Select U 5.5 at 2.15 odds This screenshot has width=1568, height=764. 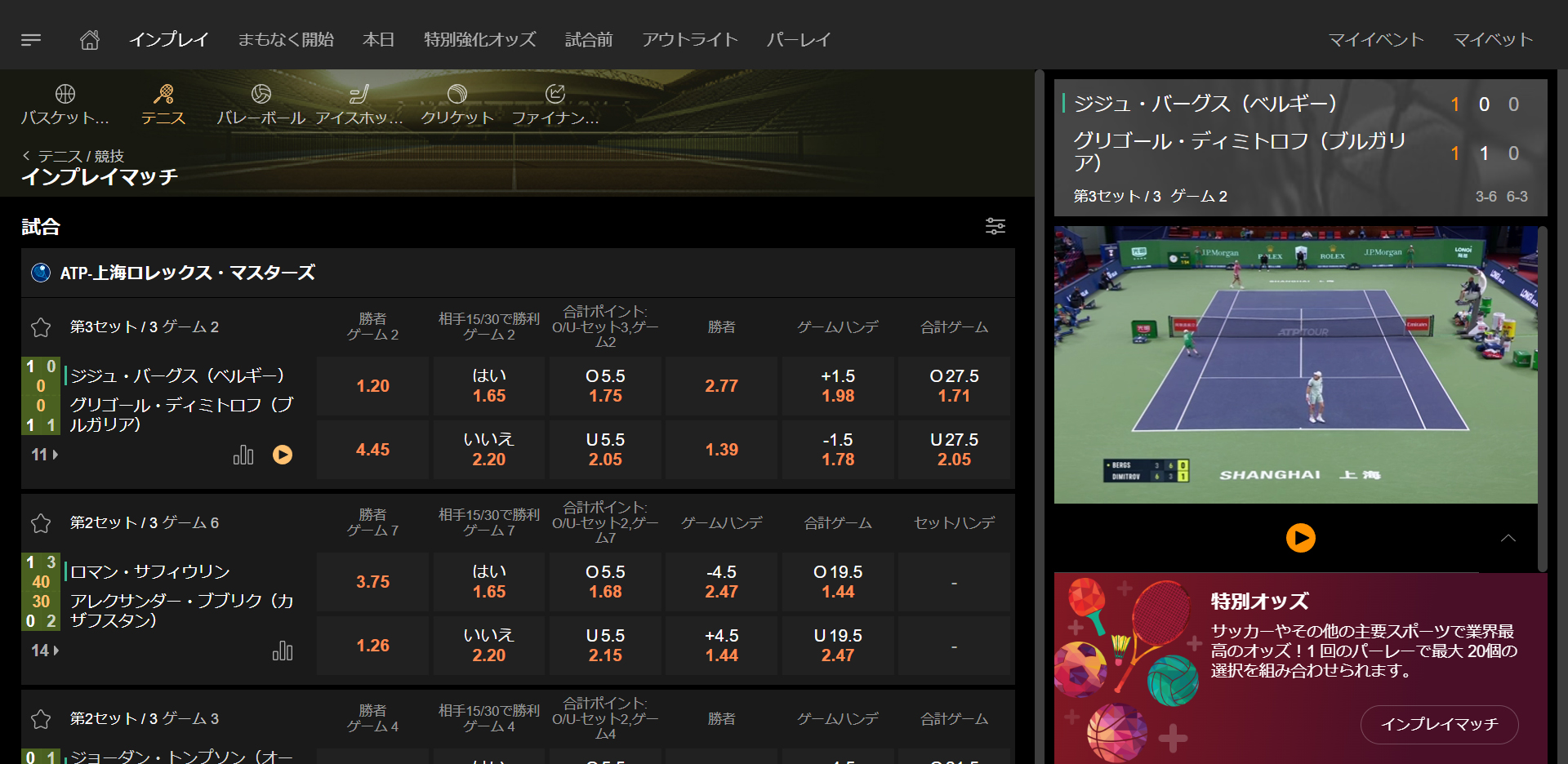[x=605, y=646]
